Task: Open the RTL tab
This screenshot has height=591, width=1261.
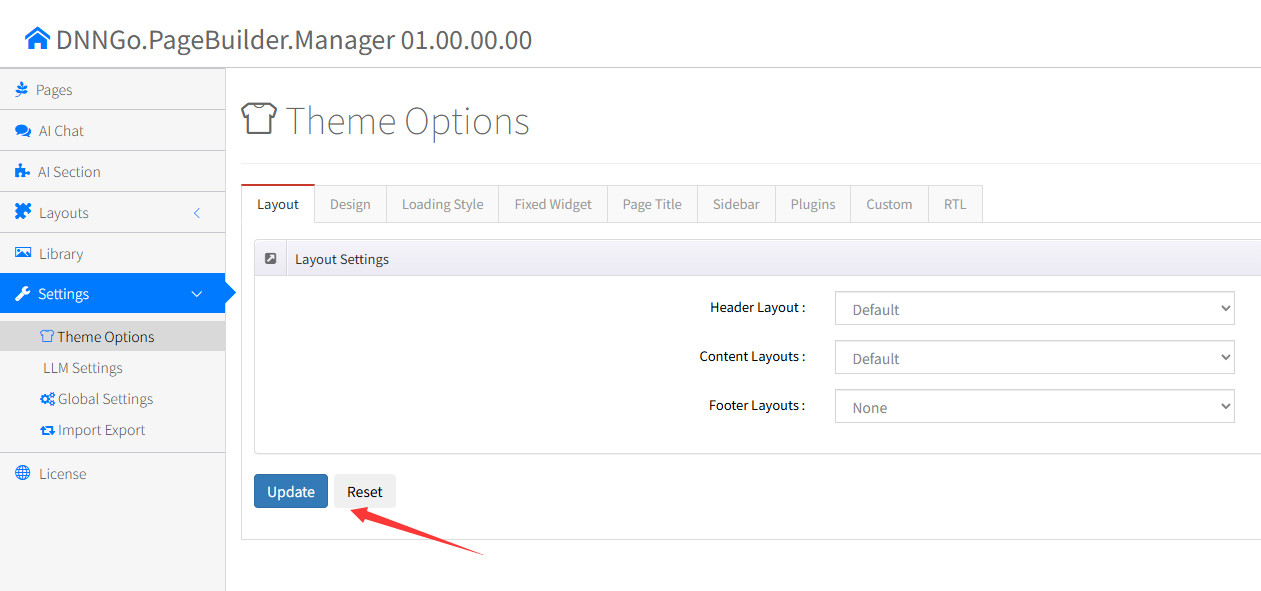Action: (955, 204)
